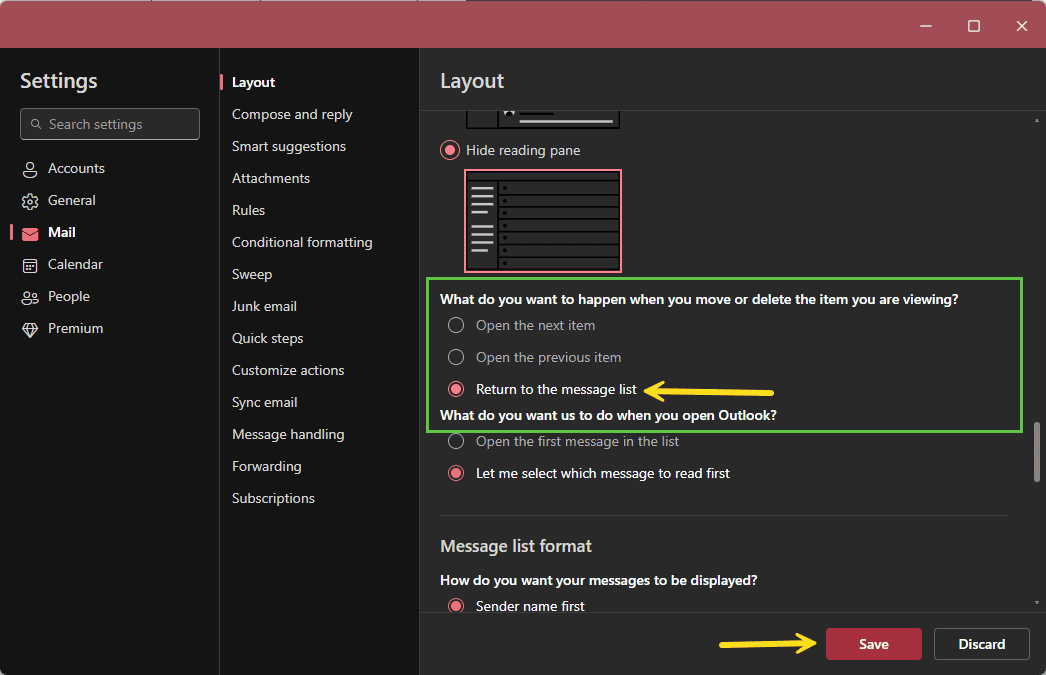Image resolution: width=1046 pixels, height=675 pixels.
Task: Minimize the Settings window
Action: click(x=926, y=26)
